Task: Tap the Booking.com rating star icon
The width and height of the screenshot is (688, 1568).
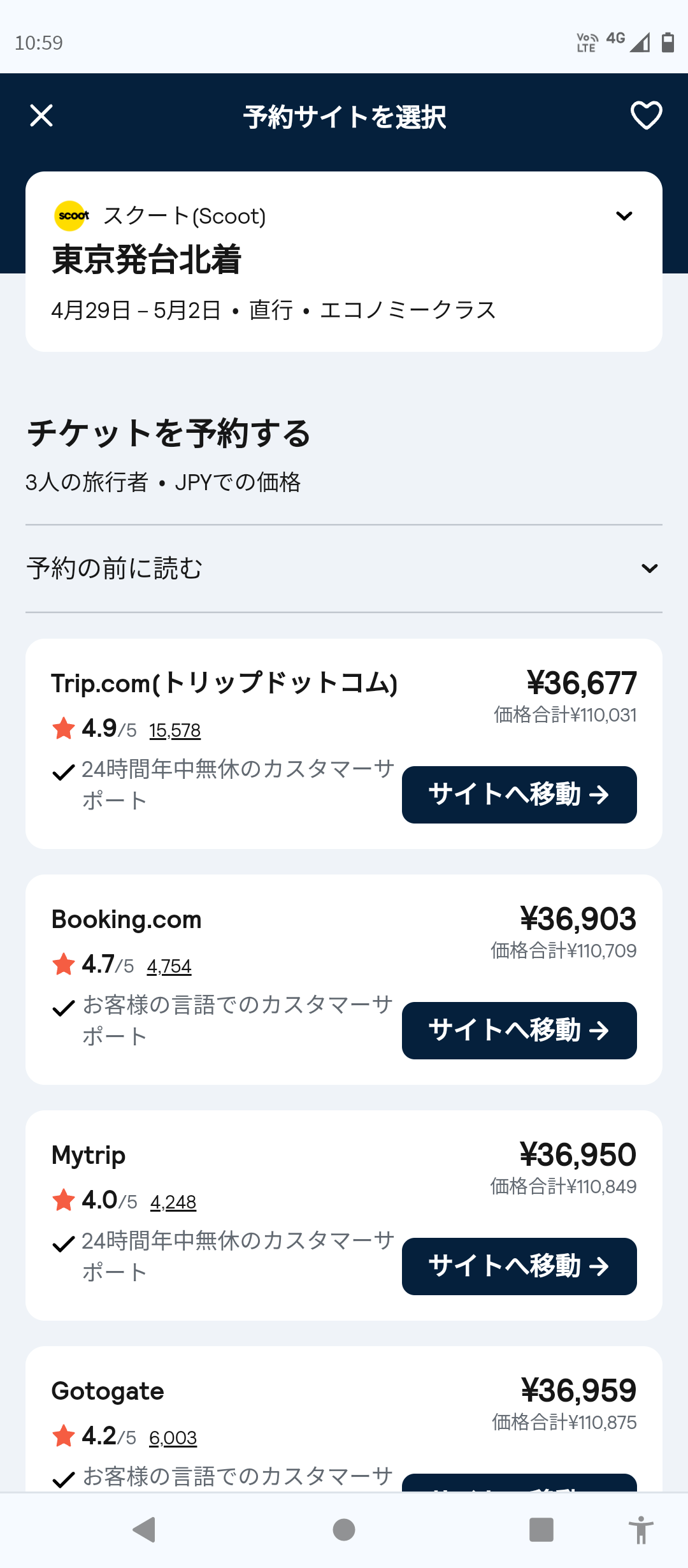Action: [x=64, y=964]
